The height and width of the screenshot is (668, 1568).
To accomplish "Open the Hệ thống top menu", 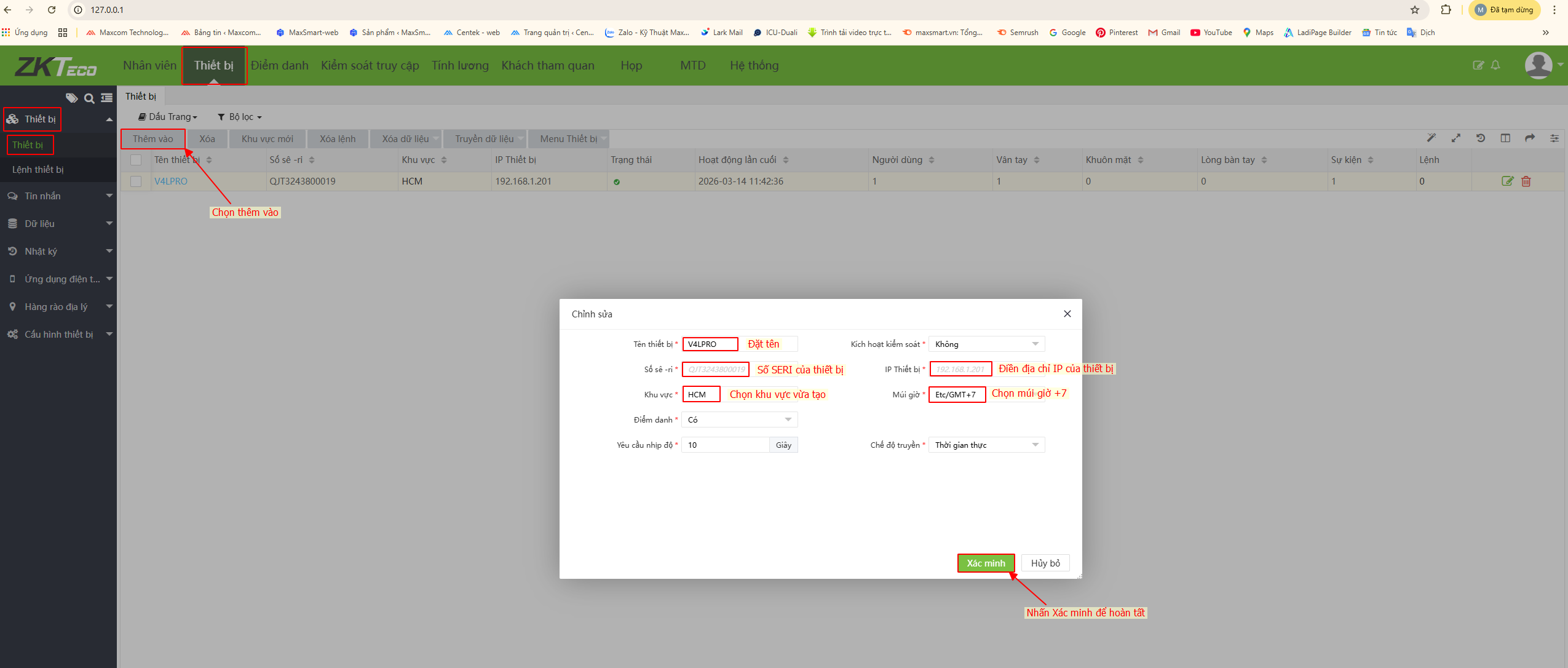I will tap(754, 65).
